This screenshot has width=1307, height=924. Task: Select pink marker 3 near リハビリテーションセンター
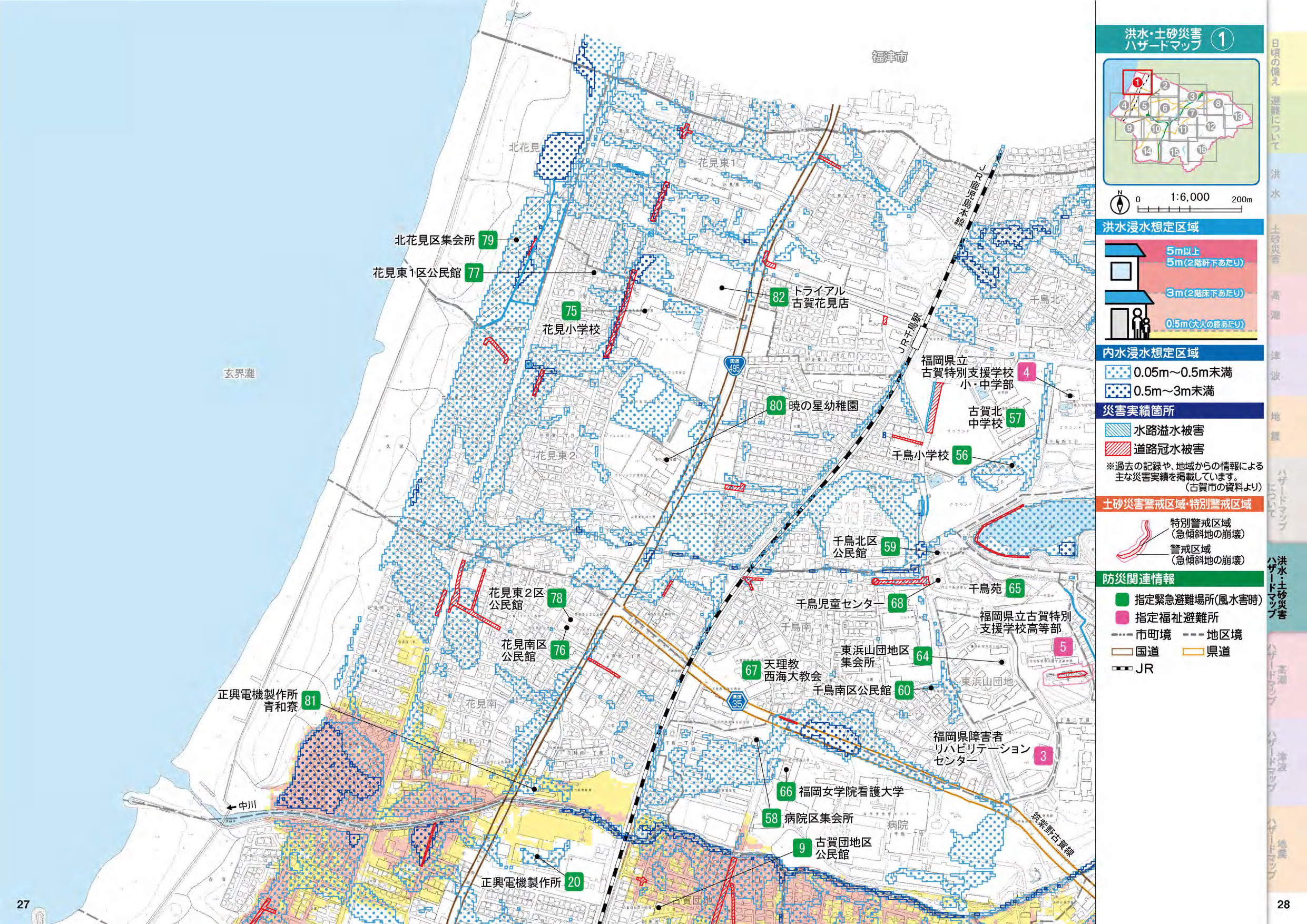[x=1044, y=755]
